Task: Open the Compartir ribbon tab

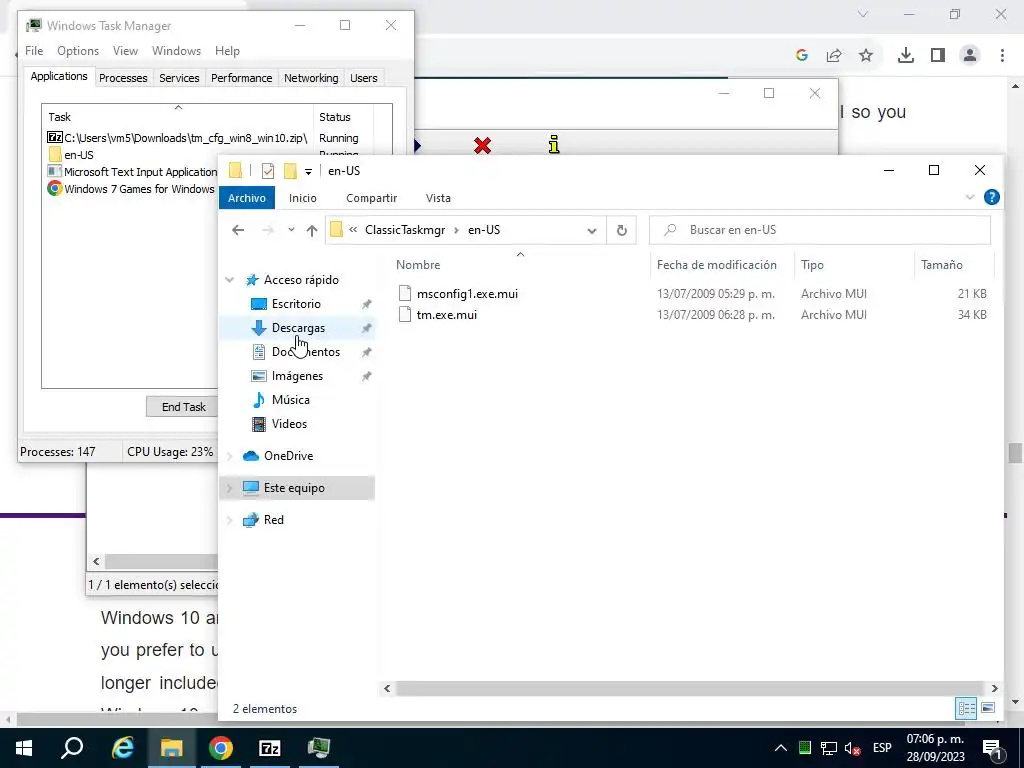Action: point(371,198)
